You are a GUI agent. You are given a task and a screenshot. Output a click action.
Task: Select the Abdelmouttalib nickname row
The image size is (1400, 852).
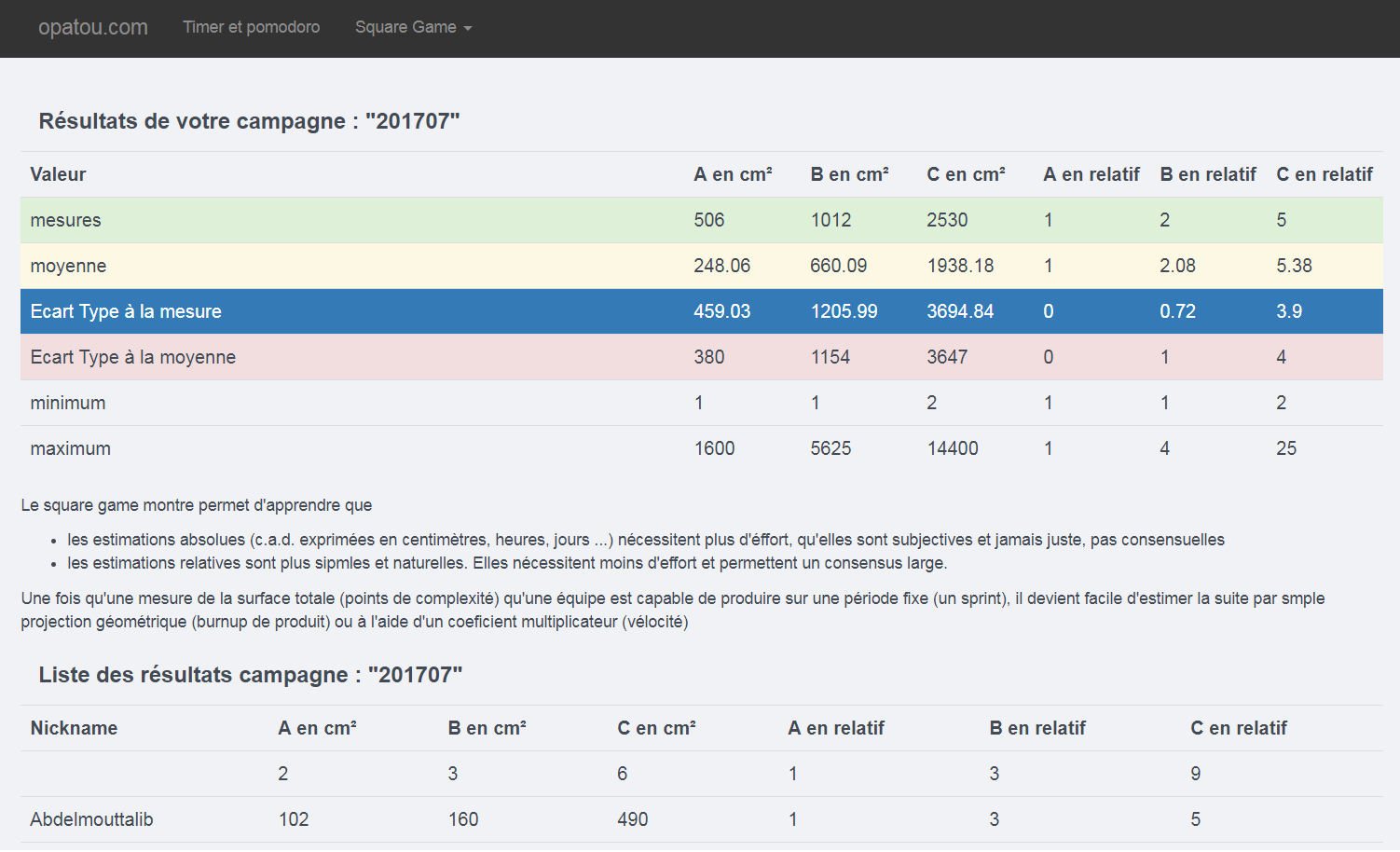(x=91, y=819)
